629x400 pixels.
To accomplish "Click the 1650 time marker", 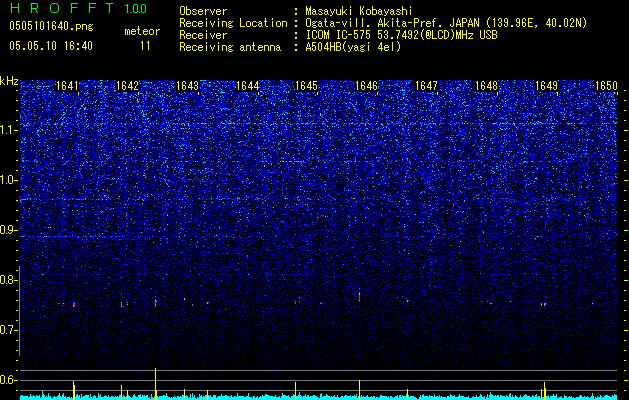I will 606,86.
